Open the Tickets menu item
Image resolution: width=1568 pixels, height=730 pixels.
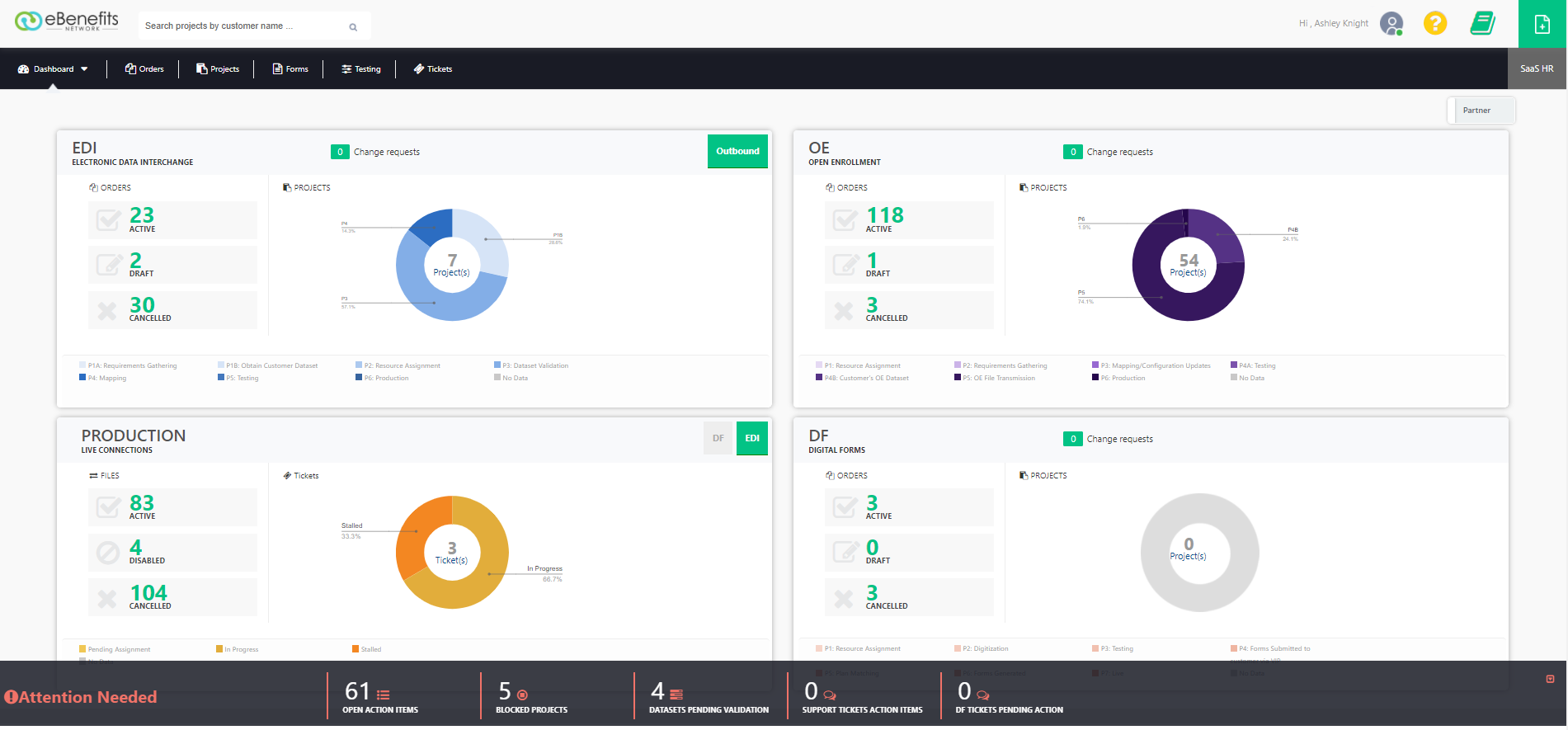[x=433, y=69]
